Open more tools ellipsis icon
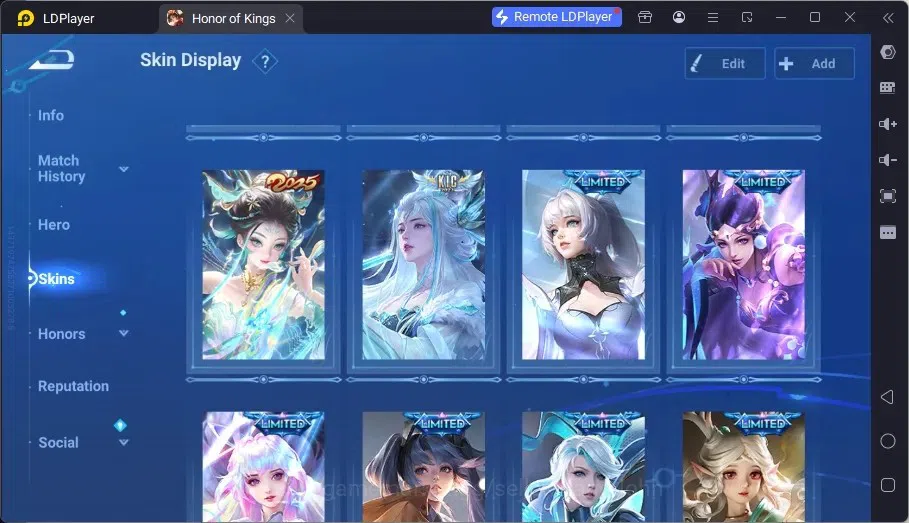Viewport: 909px width, 523px height. click(888, 233)
